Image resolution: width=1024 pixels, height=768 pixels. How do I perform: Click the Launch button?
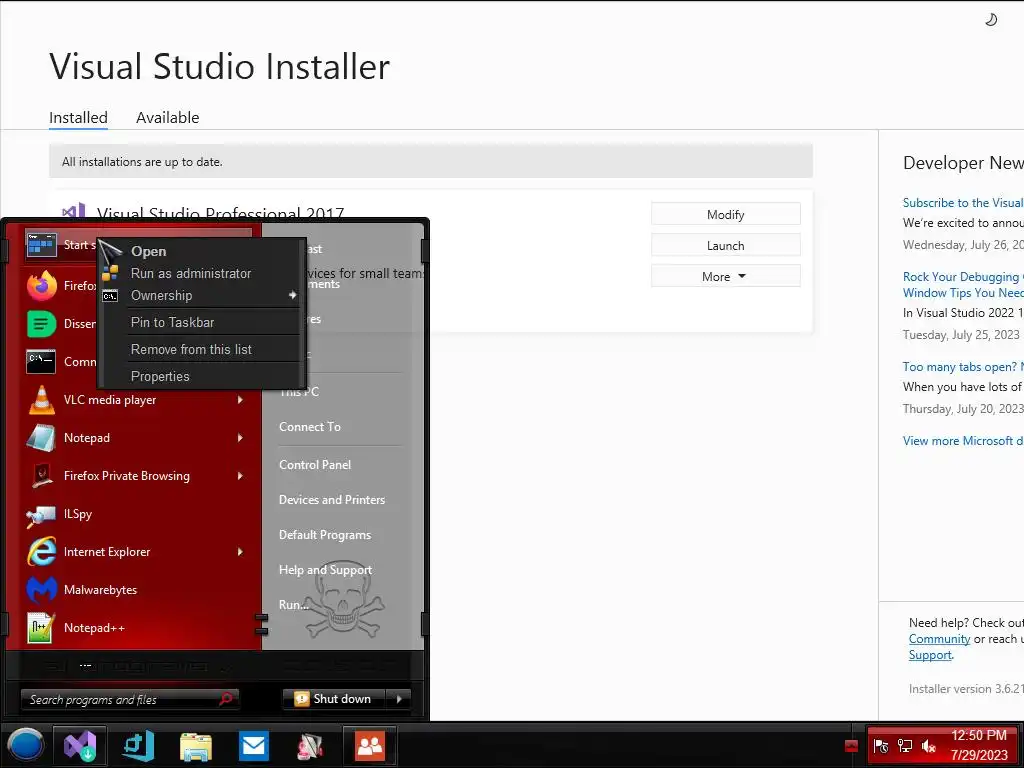click(725, 246)
